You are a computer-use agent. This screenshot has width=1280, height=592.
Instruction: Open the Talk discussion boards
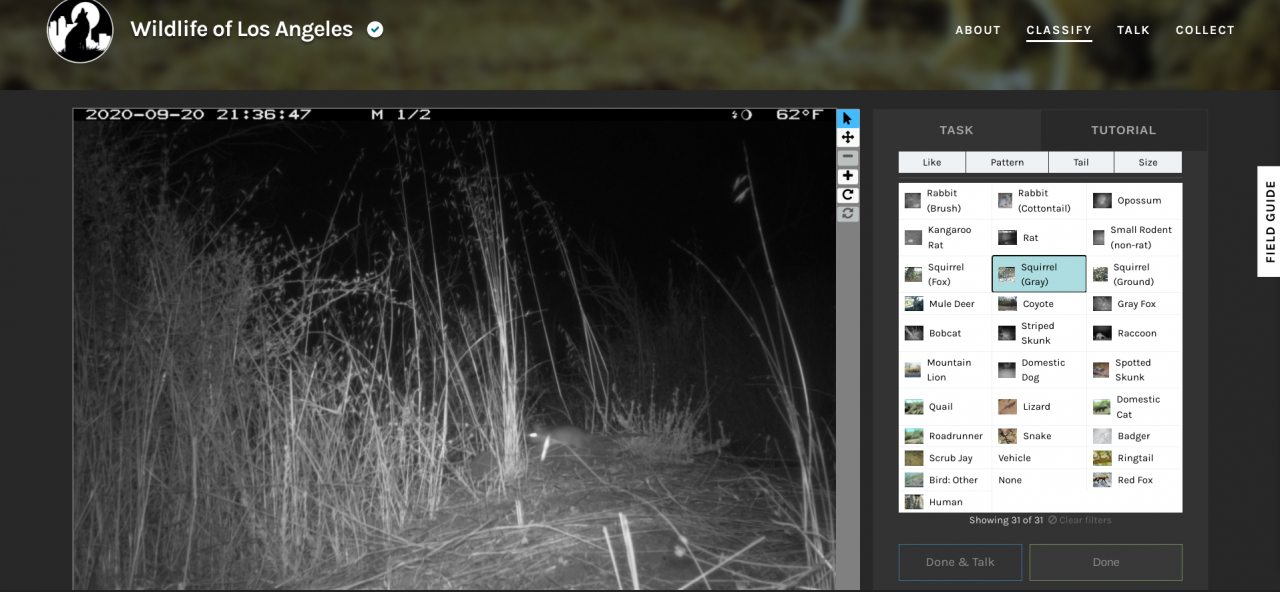coord(1133,30)
